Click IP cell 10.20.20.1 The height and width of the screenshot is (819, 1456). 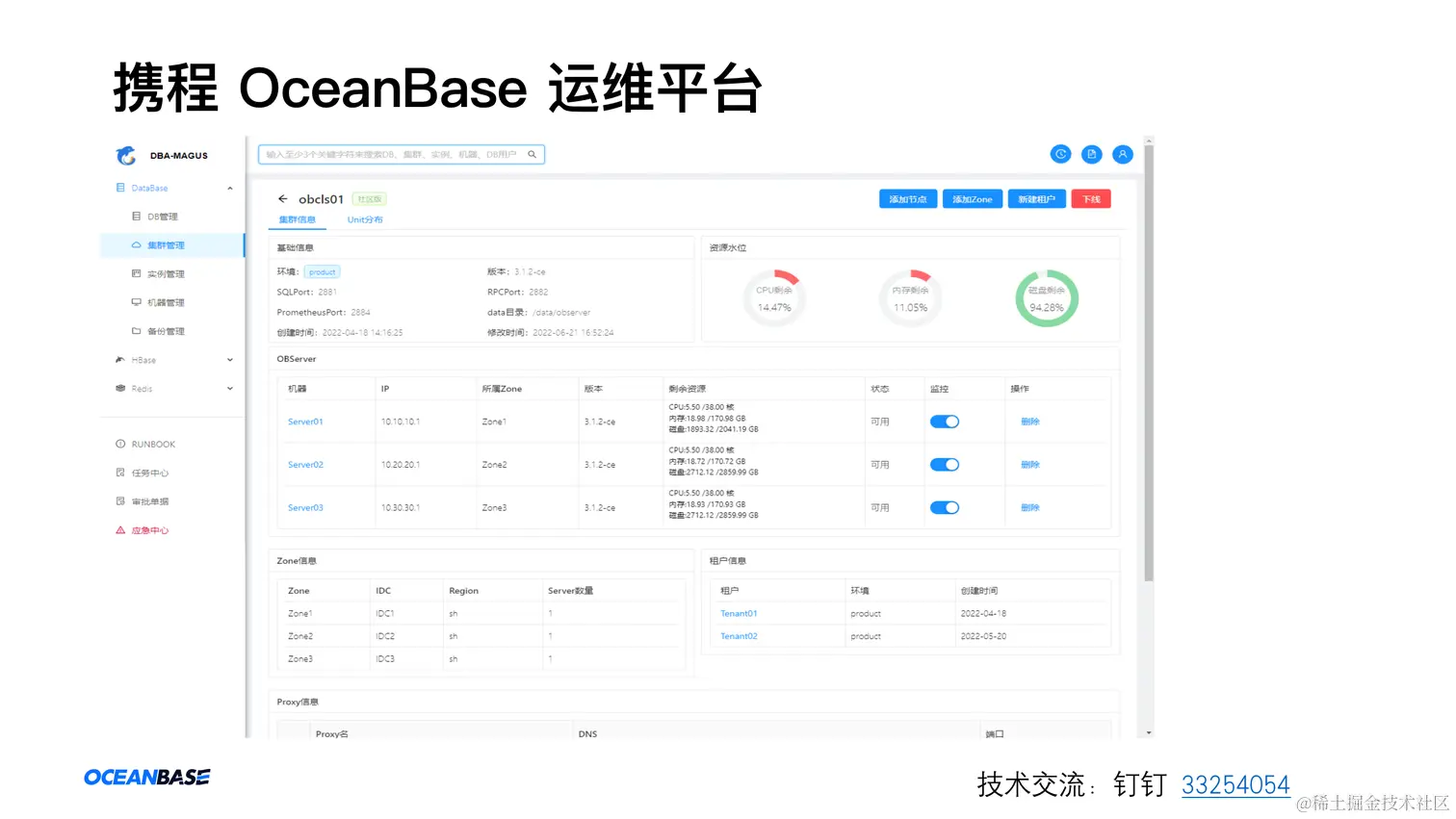(x=401, y=465)
